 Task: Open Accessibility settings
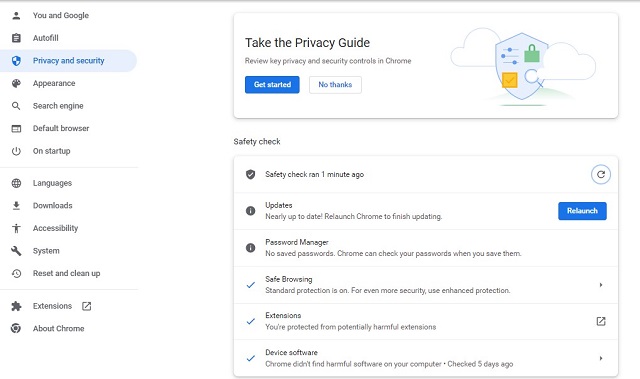[x=55, y=228]
